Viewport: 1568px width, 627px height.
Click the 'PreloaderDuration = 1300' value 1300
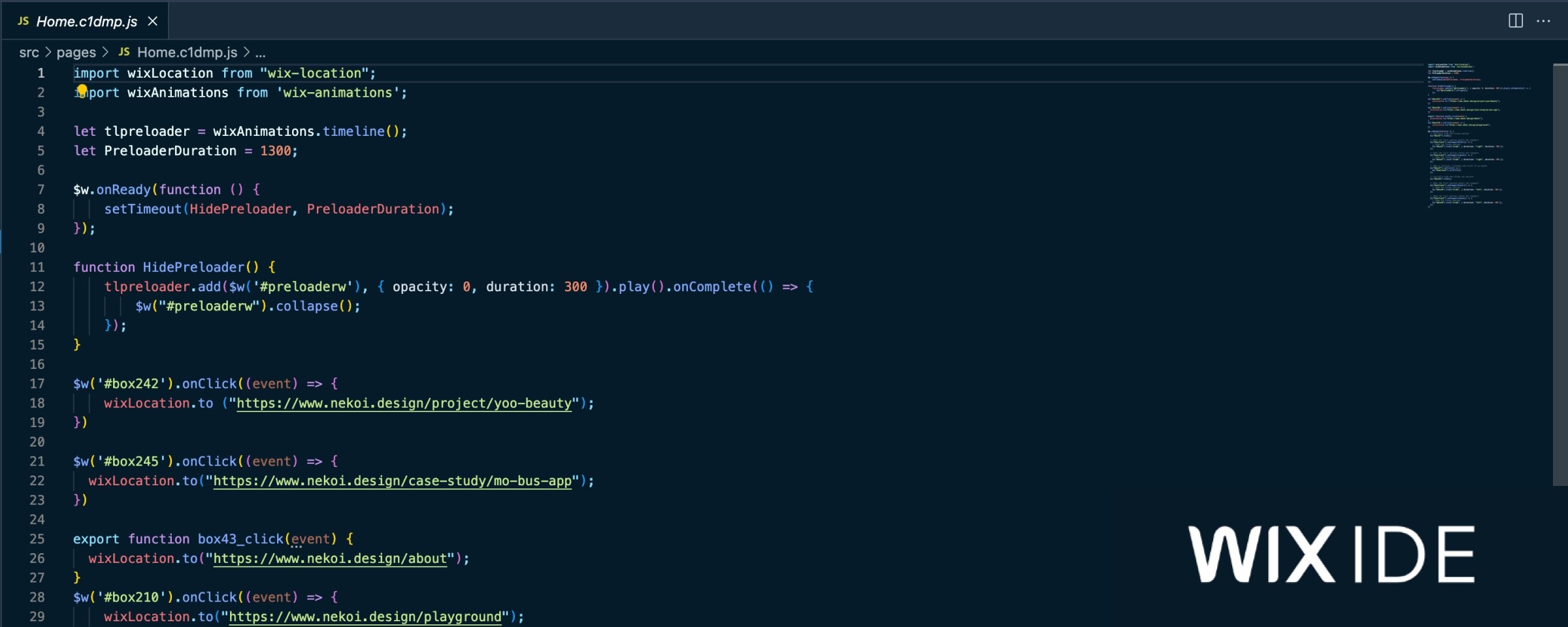(x=275, y=151)
